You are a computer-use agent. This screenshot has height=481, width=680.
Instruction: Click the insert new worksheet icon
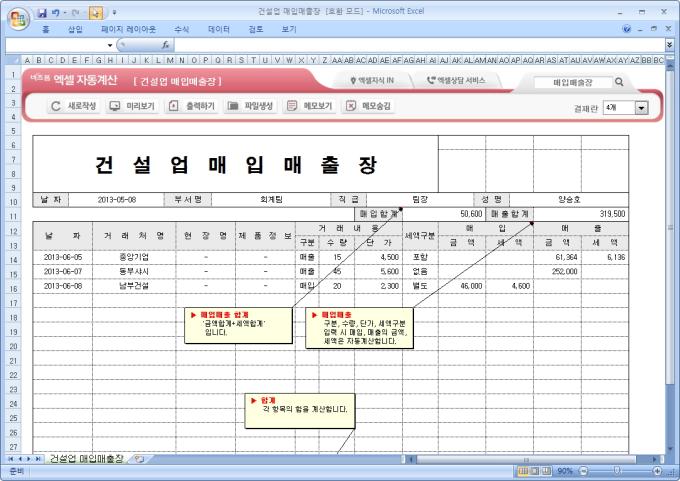(x=139, y=459)
